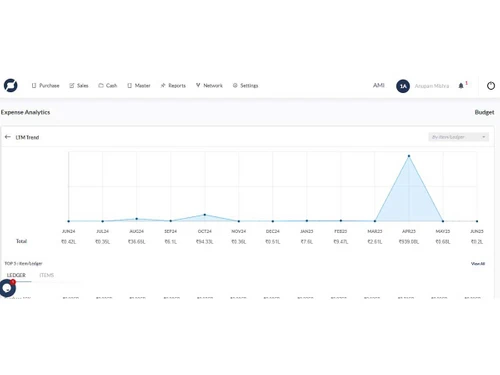Screen dimensions: 500x375
Task: Click the Total row label
Action: click(x=21, y=241)
